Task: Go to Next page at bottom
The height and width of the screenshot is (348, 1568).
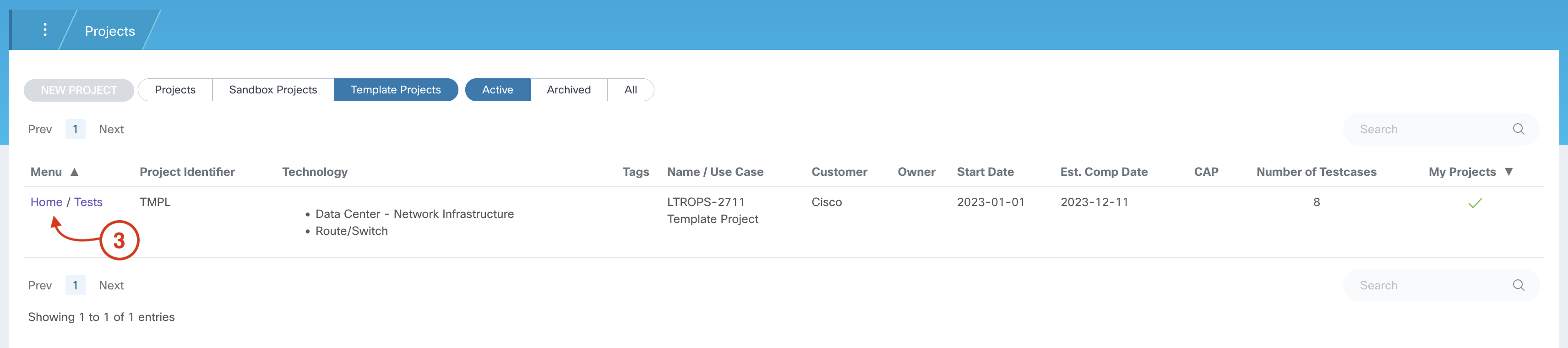Action: click(x=111, y=286)
